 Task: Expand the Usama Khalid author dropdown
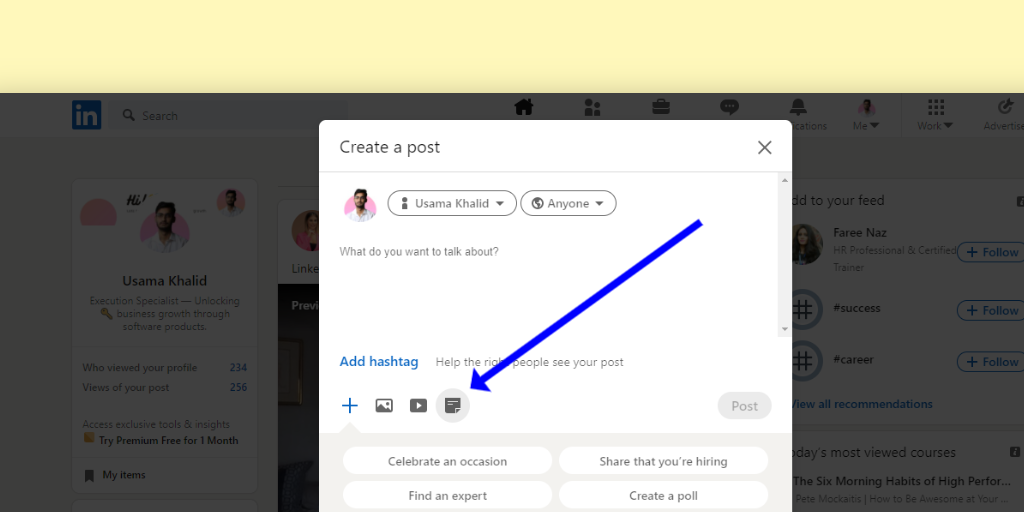click(x=452, y=203)
